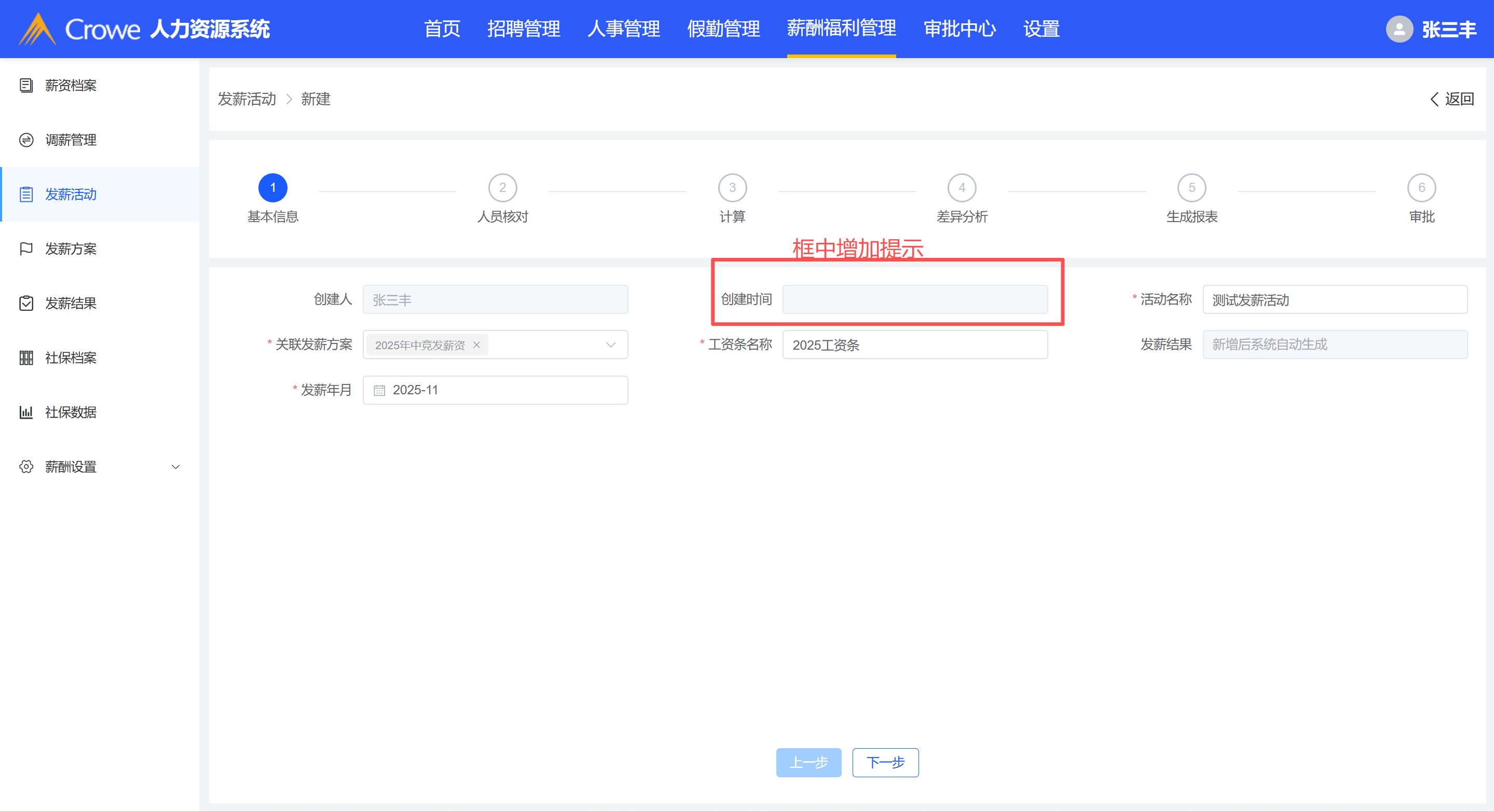Click the 发薪方案 flag icon
This screenshot has width=1494, height=812.
pyautogui.click(x=26, y=249)
